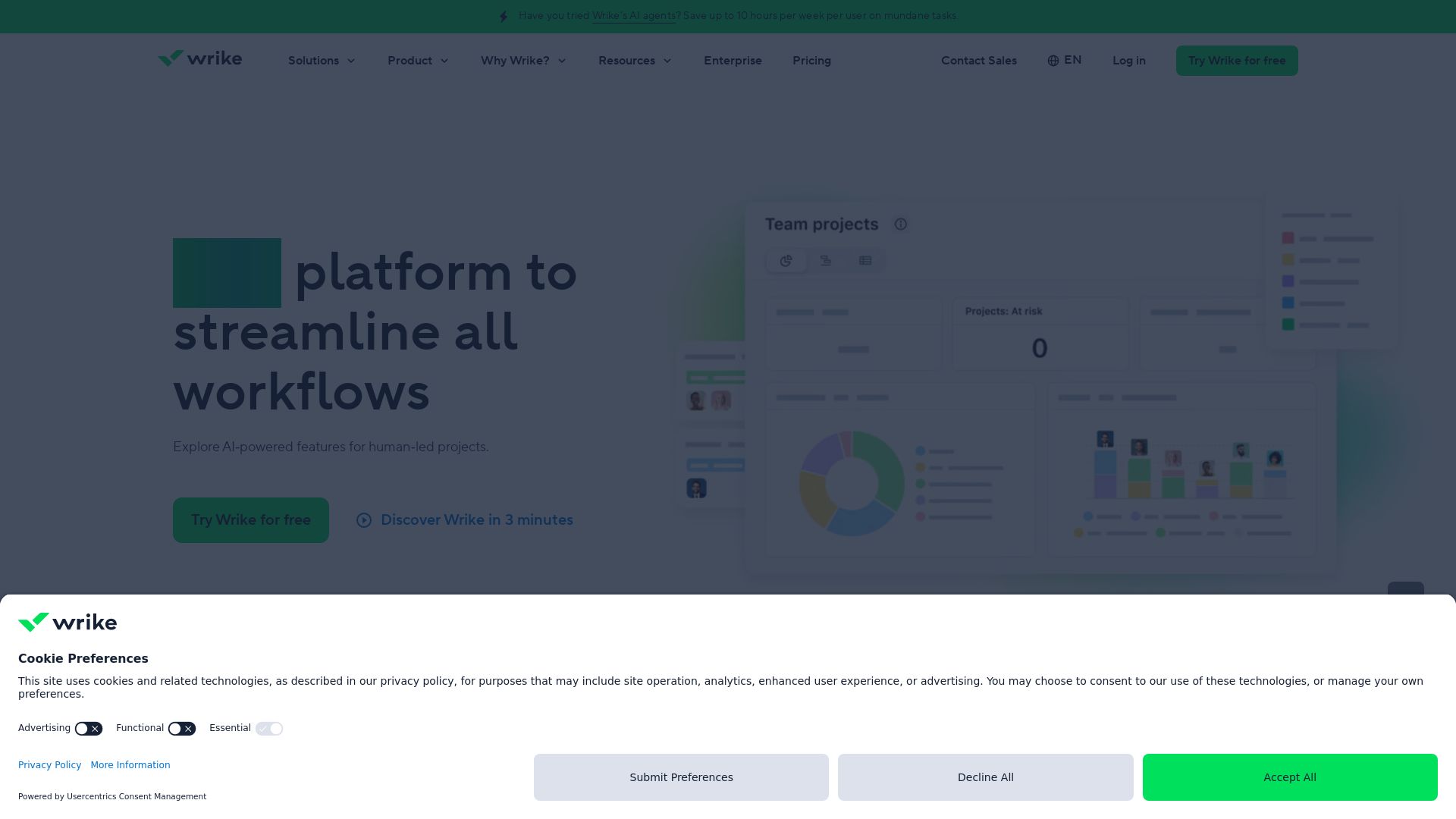Select the Gantt chart view icon

point(826,261)
